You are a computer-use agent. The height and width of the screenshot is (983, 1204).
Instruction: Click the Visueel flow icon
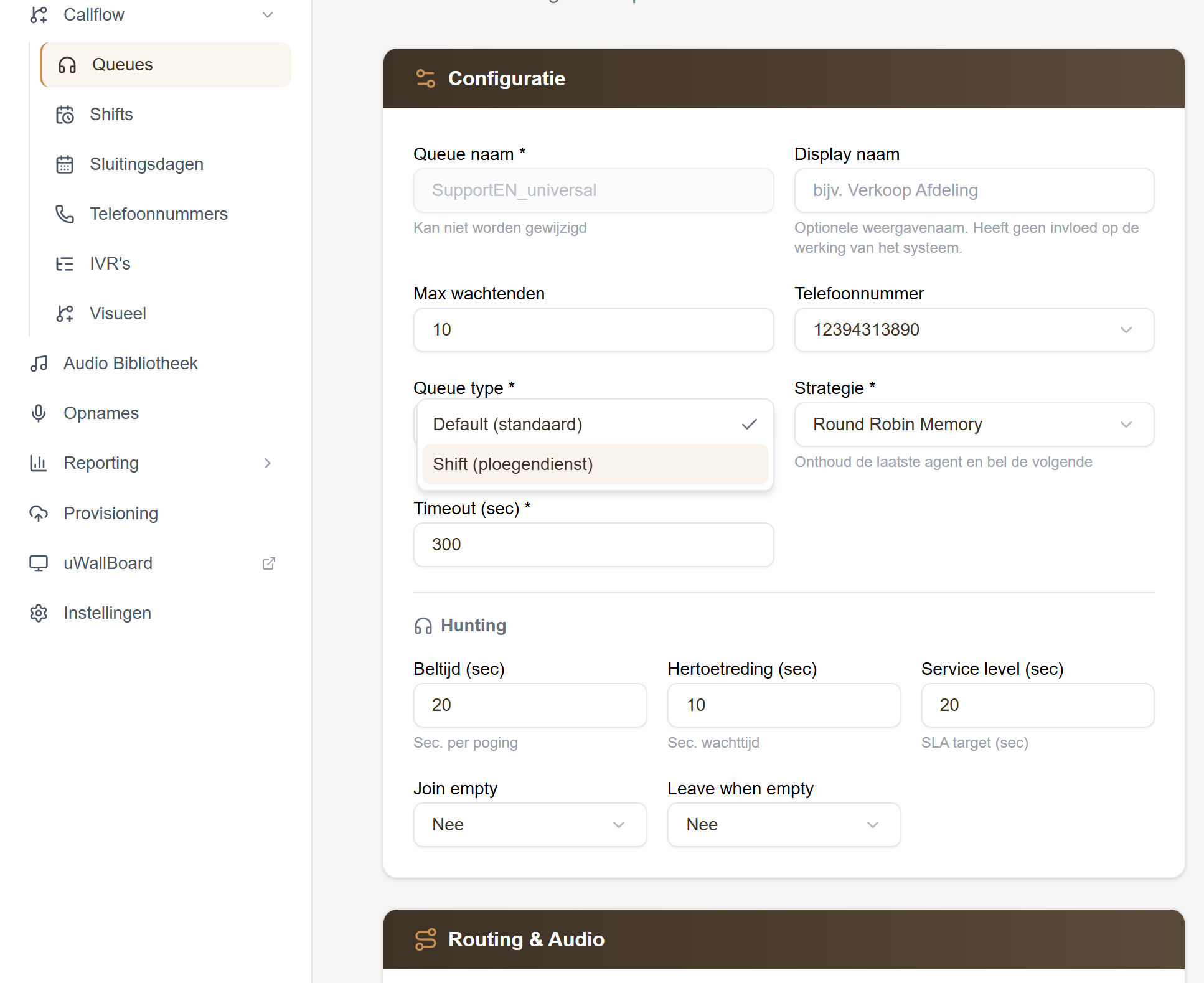(x=65, y=314)
